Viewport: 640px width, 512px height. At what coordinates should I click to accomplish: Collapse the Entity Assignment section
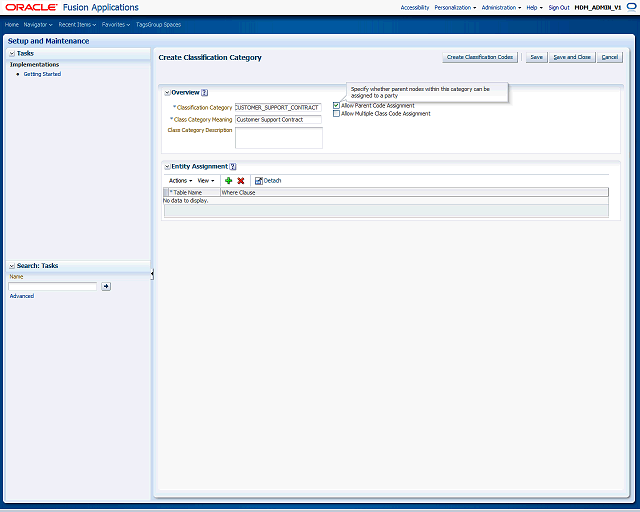click(x=167, y=167)
